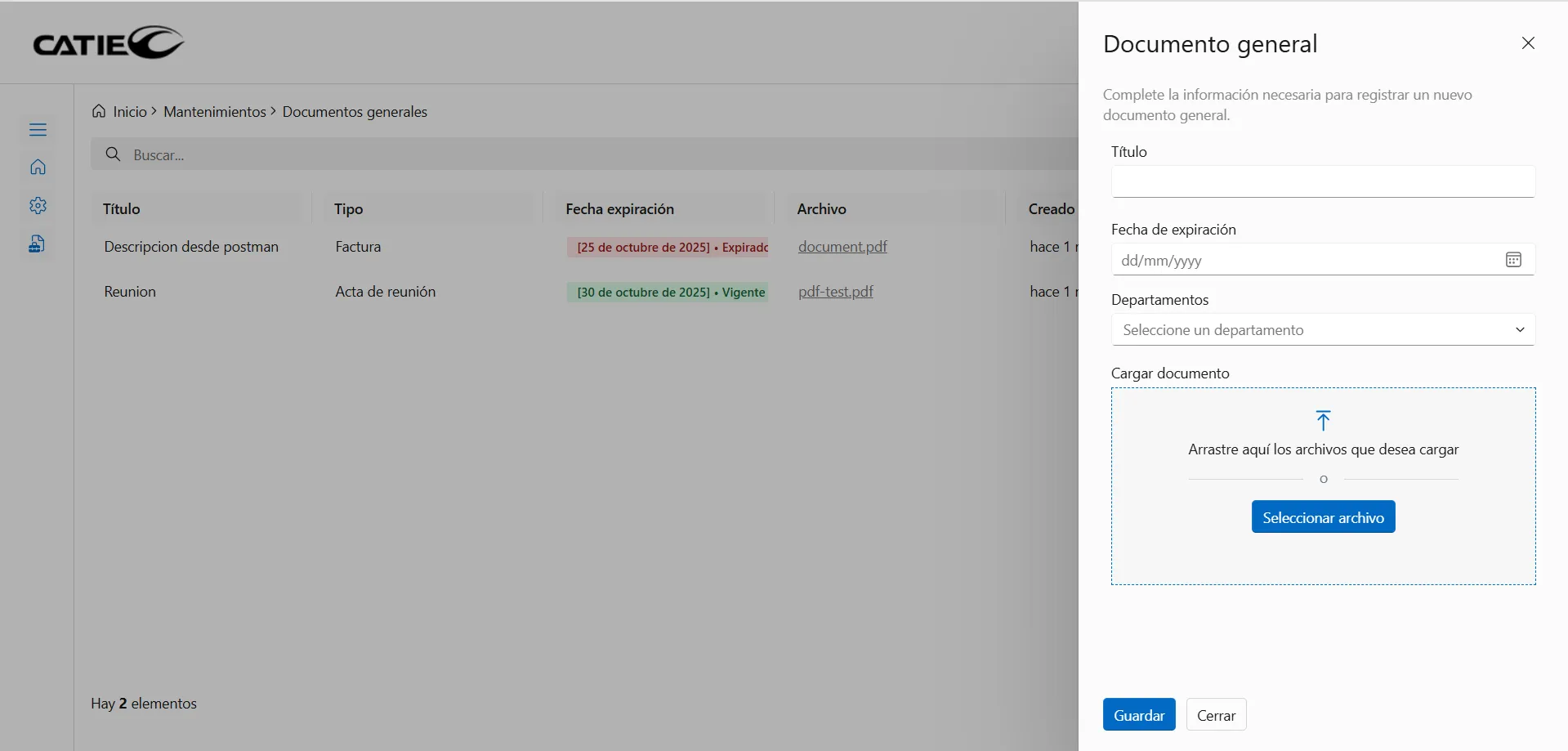1568x751 pixels.
Task: Click the documents icon in sidebar
Action: pyautogui.click(x=38, y=244)
